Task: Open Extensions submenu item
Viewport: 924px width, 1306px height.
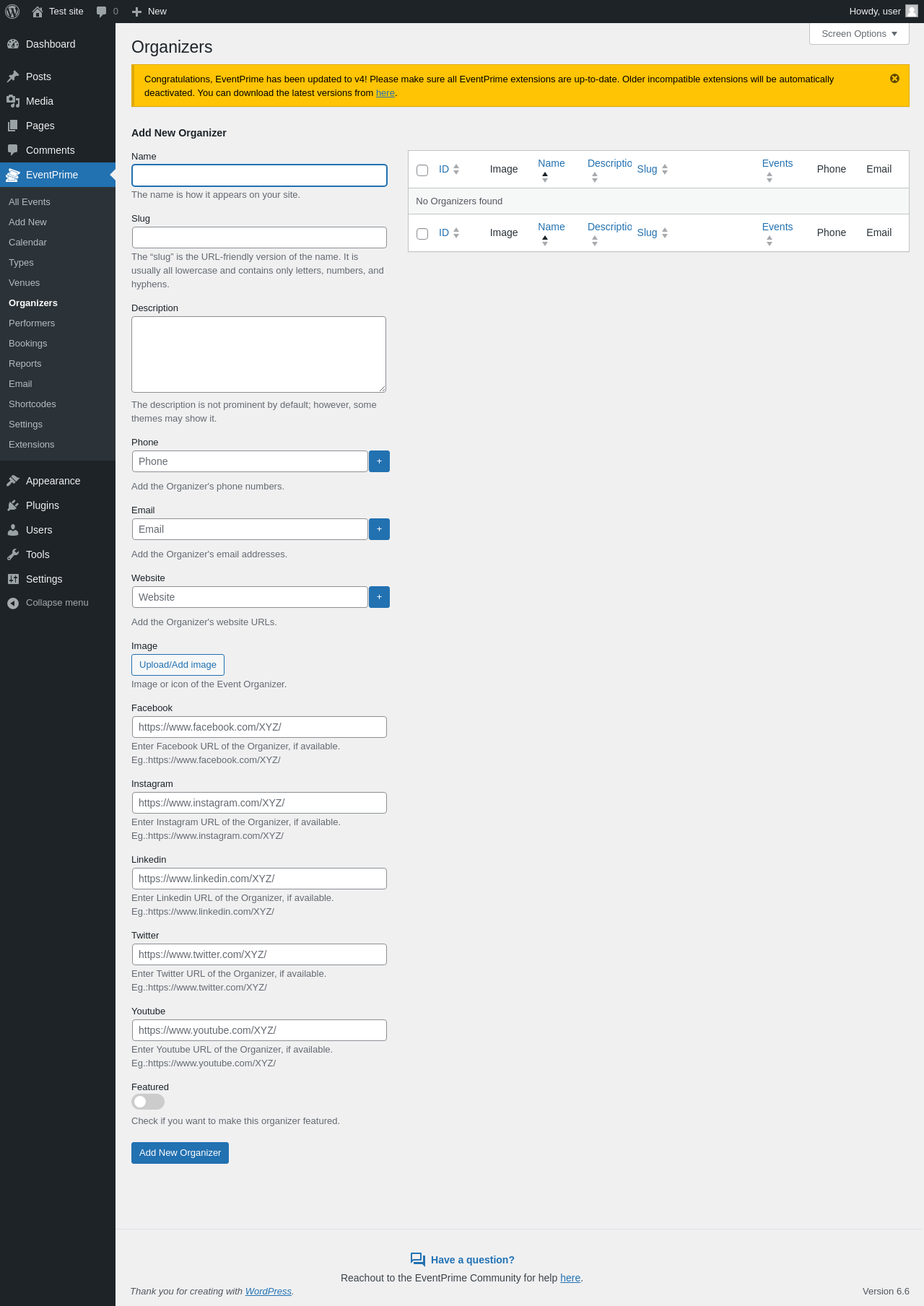Action: click(32, 445)
